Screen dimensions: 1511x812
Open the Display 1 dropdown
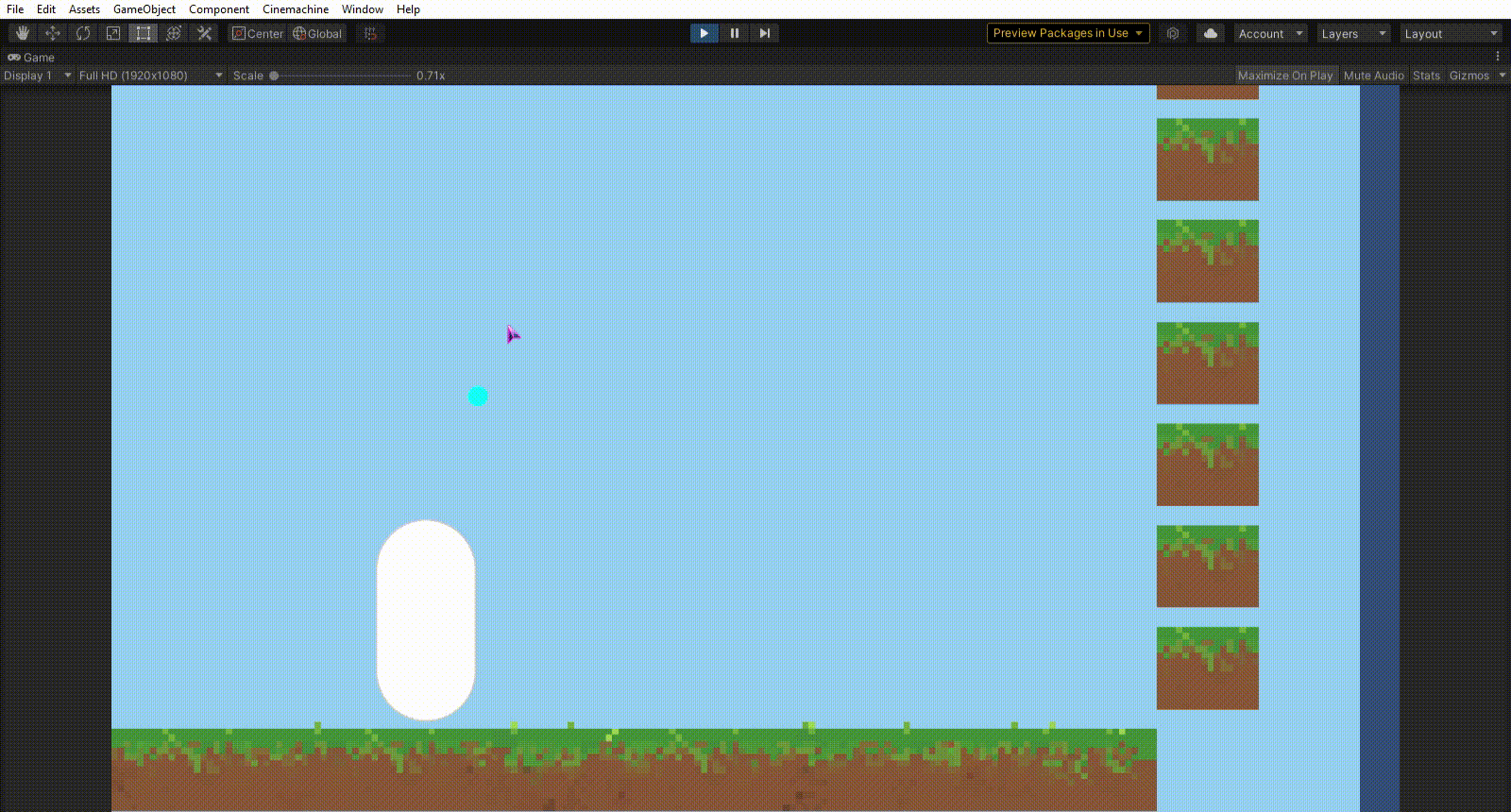click(x=38, y=76)
